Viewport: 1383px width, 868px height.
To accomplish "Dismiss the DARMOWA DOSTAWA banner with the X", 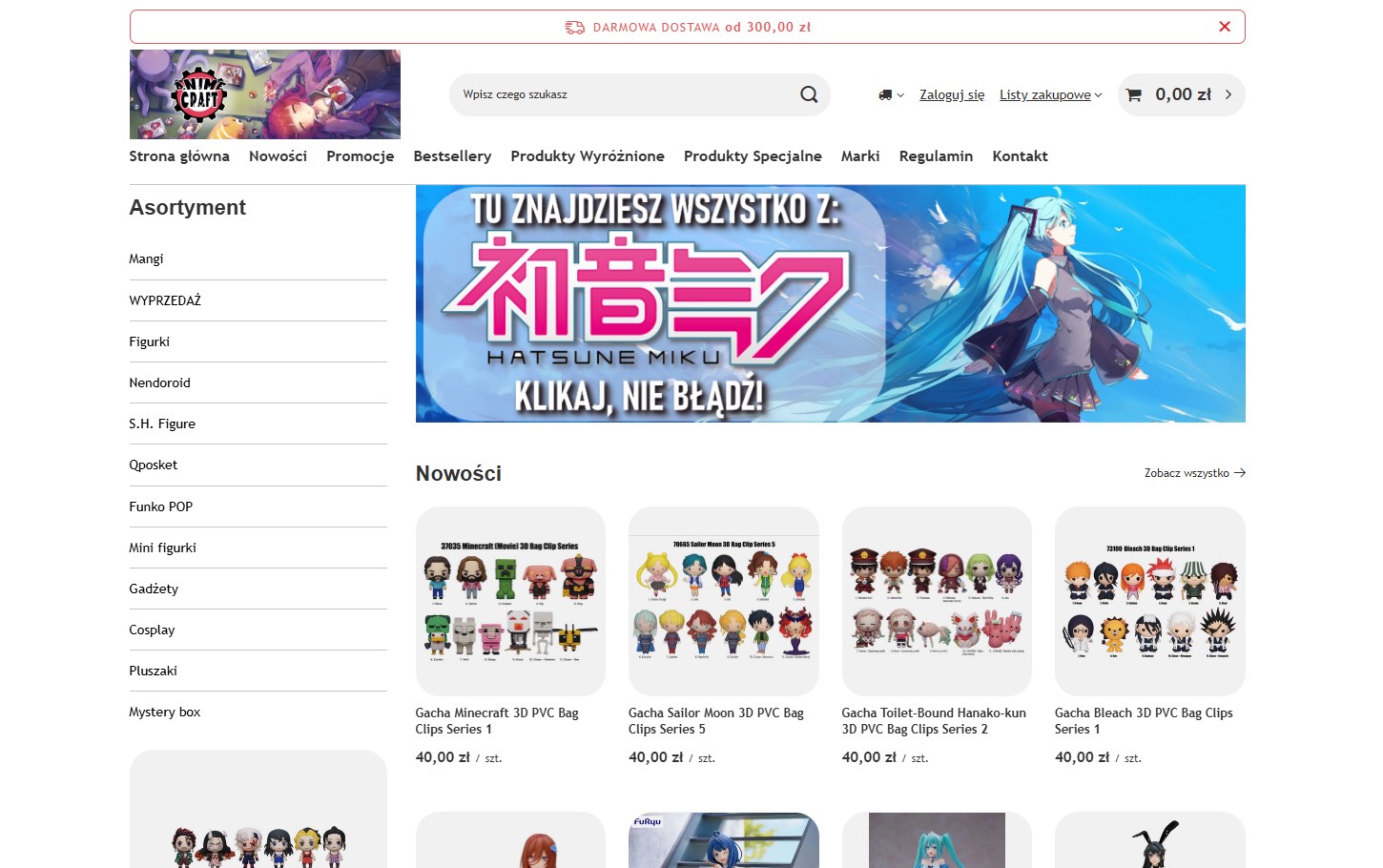I will (x=1225, y=27).
